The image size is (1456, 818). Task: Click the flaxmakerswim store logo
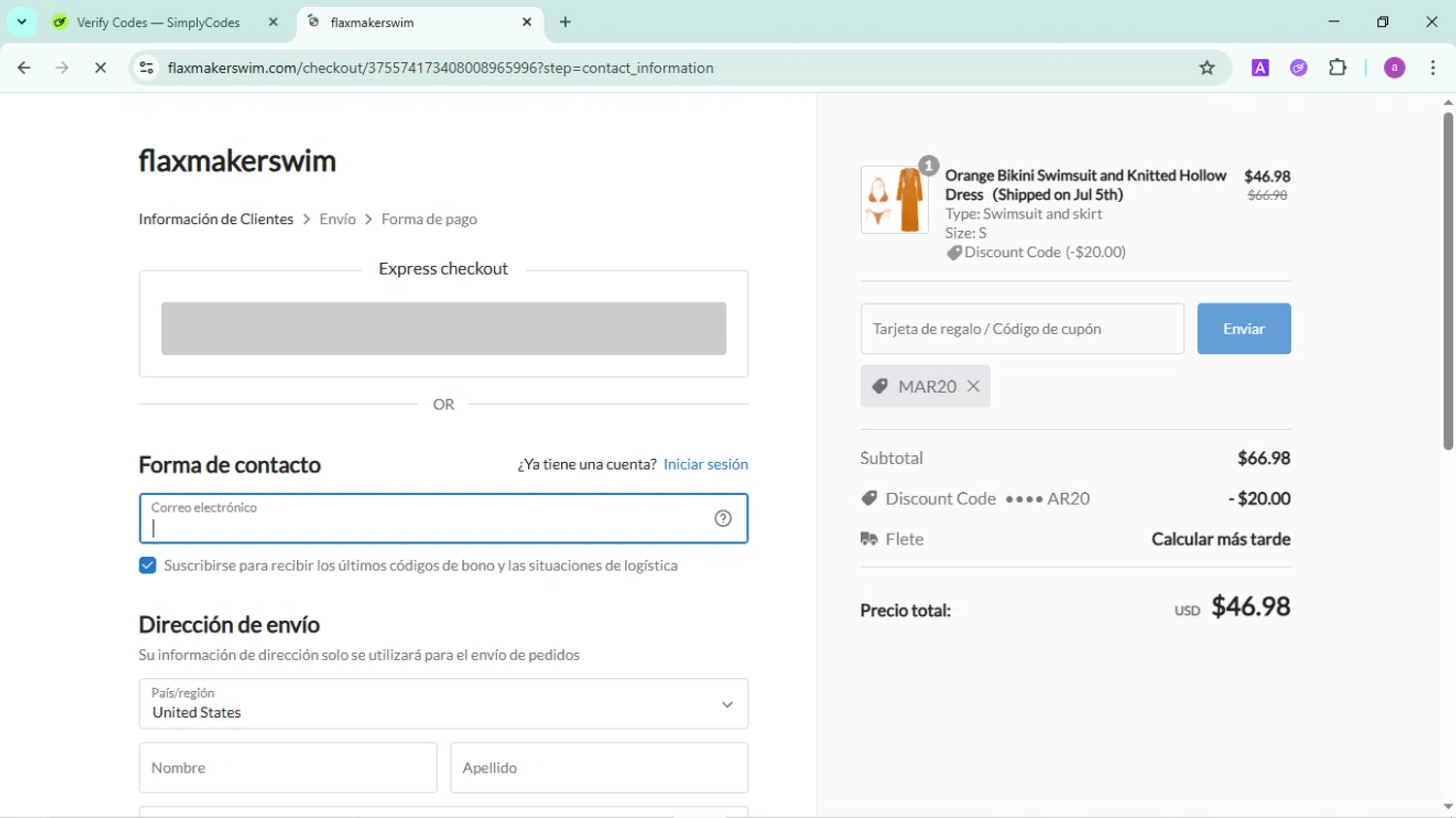pyautogui.click(x=237, y=160)
